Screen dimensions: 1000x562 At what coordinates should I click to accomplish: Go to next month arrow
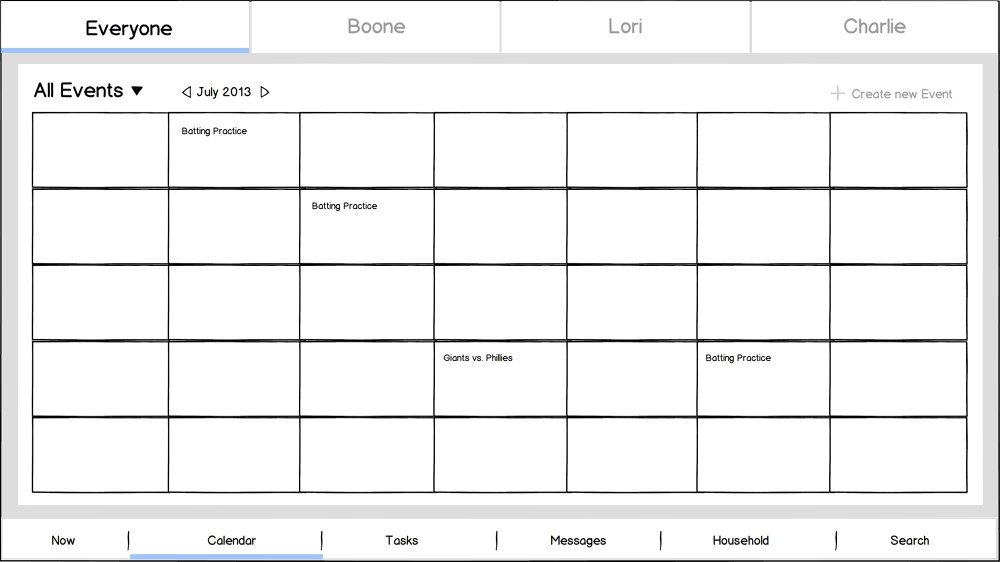point(265,92)
